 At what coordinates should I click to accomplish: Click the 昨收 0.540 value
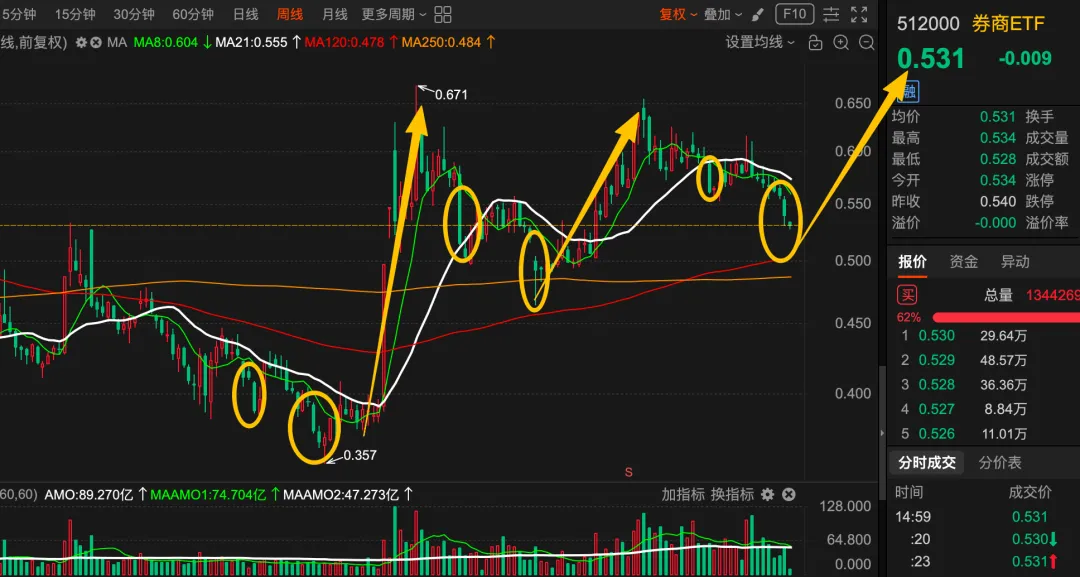998,202
